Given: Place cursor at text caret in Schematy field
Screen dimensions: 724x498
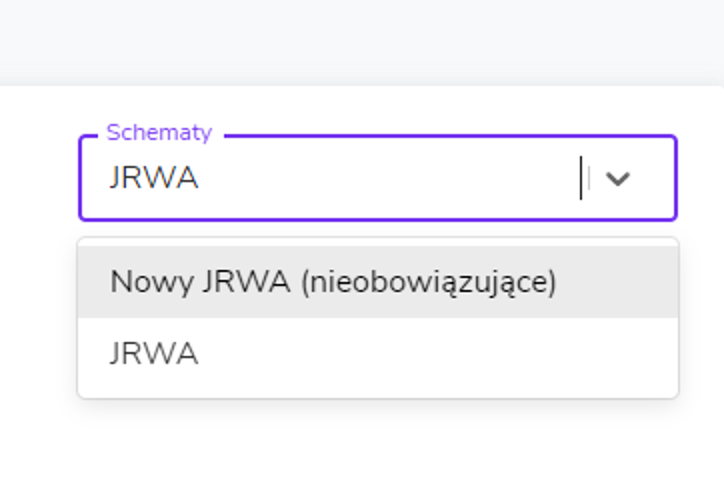Looking at the screenshot, I should coord(580,179).
